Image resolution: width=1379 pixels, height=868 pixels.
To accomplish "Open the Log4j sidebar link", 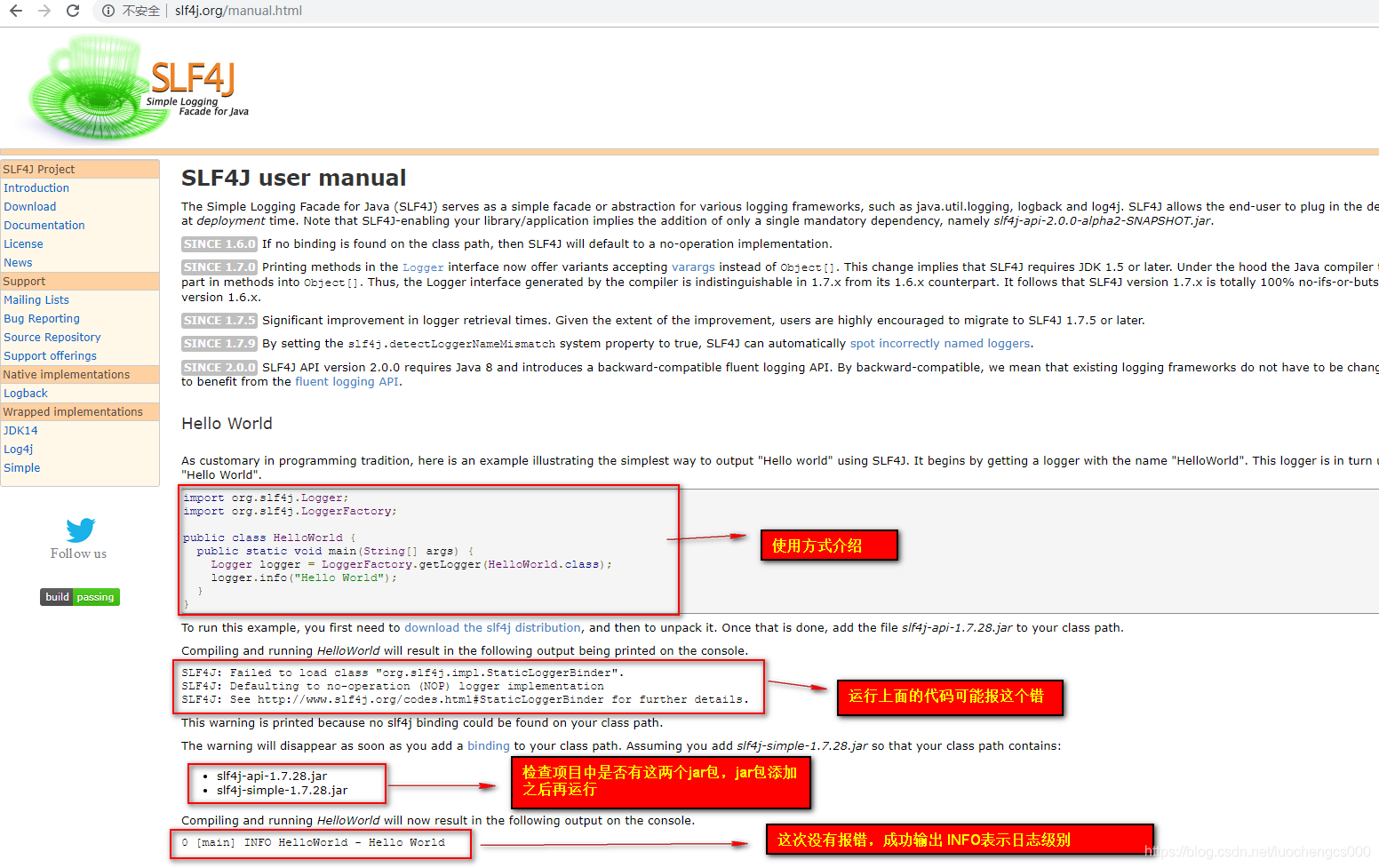I will point(19,449).
